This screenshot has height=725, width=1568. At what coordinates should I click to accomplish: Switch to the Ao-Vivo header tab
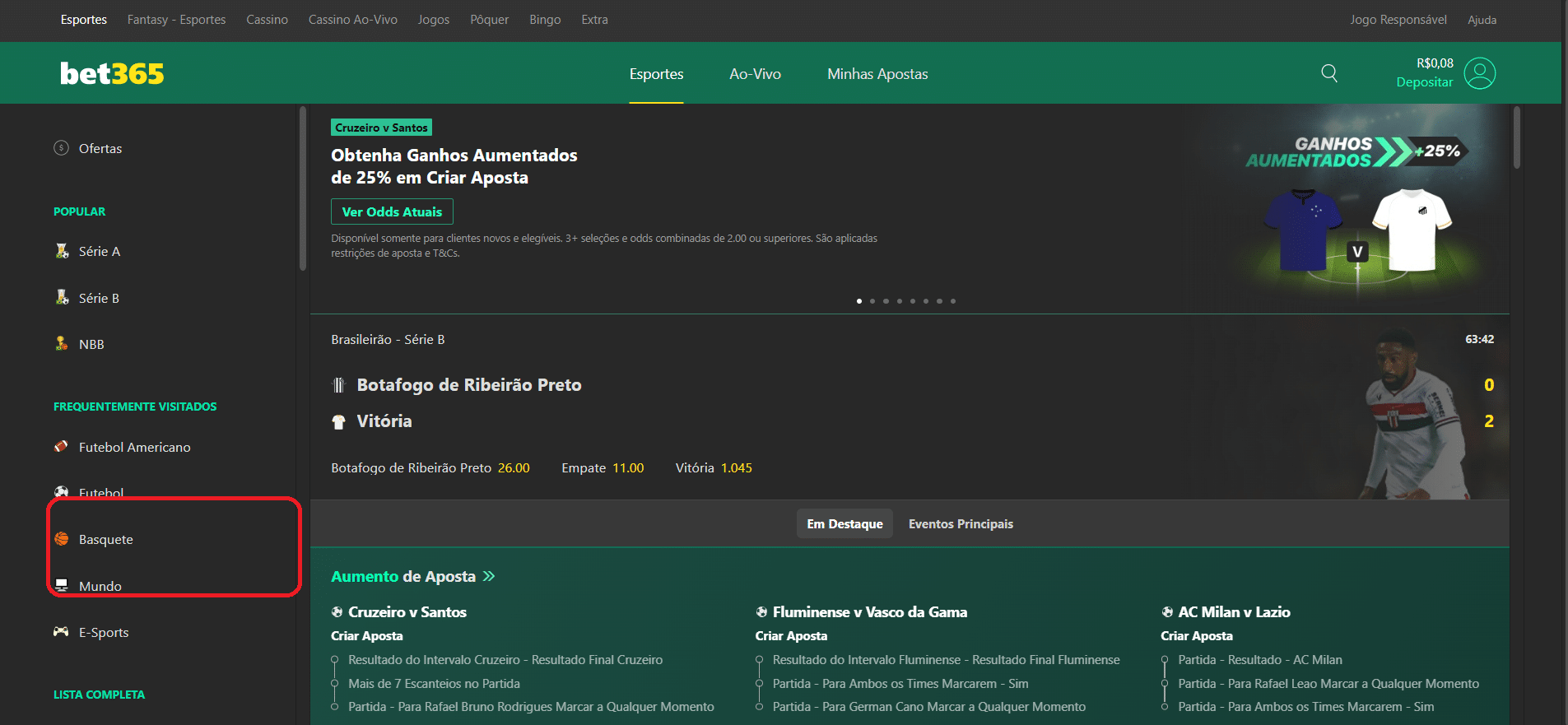[x=755, y=74]
